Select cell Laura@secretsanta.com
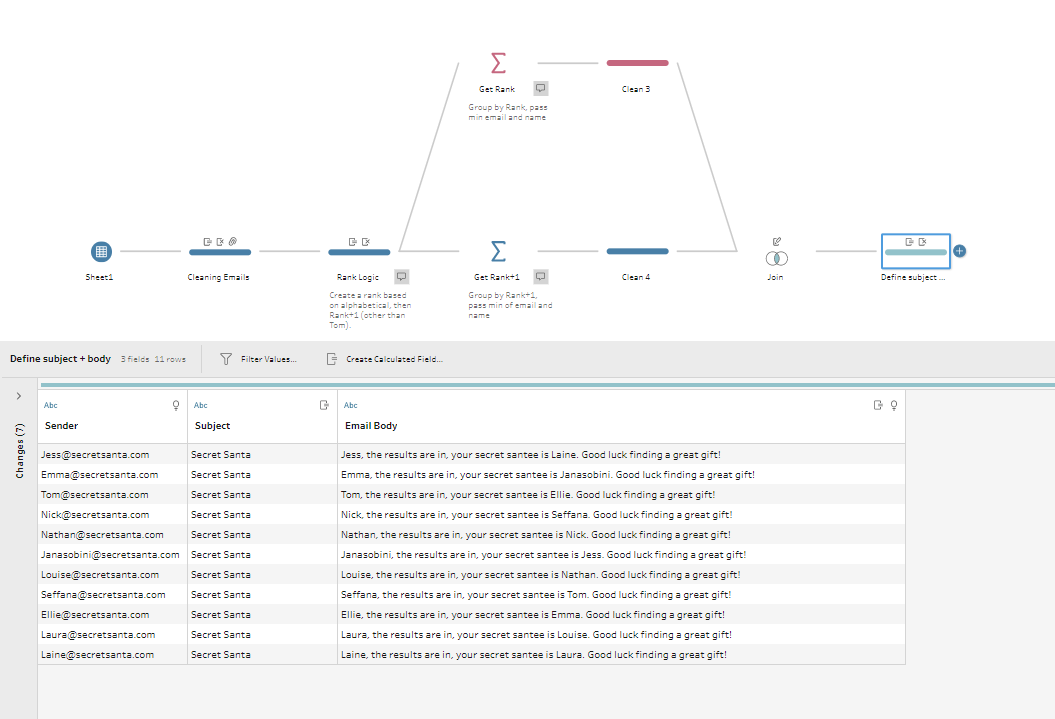This screenshot has width=1055, height=719. tap(112, 635)
